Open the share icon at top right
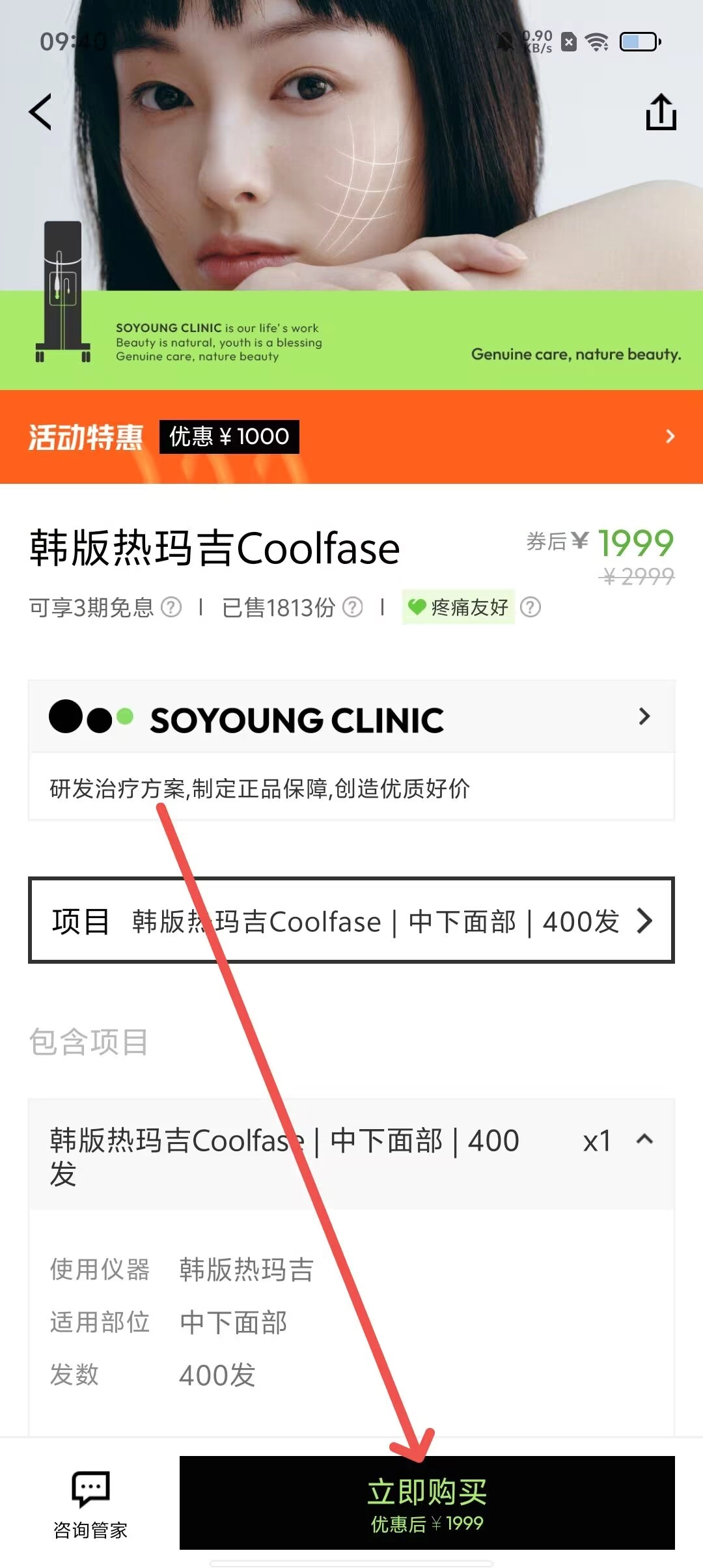 coord(661,112)
